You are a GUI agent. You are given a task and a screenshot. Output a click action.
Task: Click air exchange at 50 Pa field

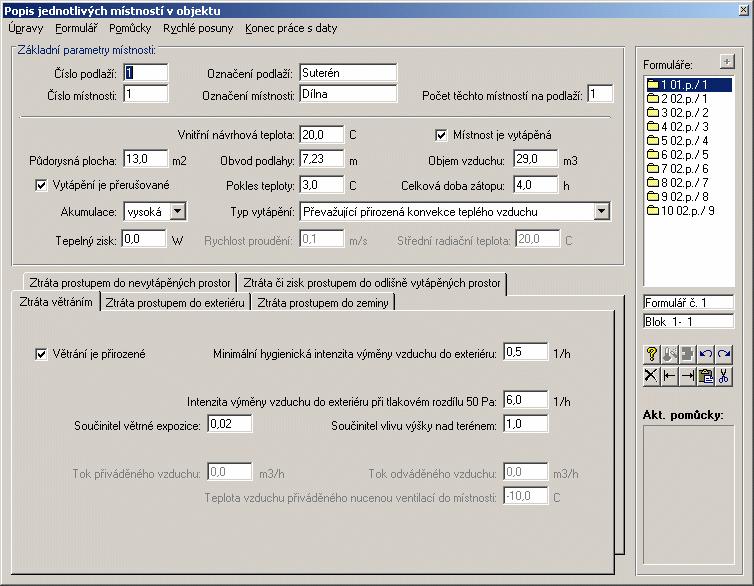[x=526, y=400]
